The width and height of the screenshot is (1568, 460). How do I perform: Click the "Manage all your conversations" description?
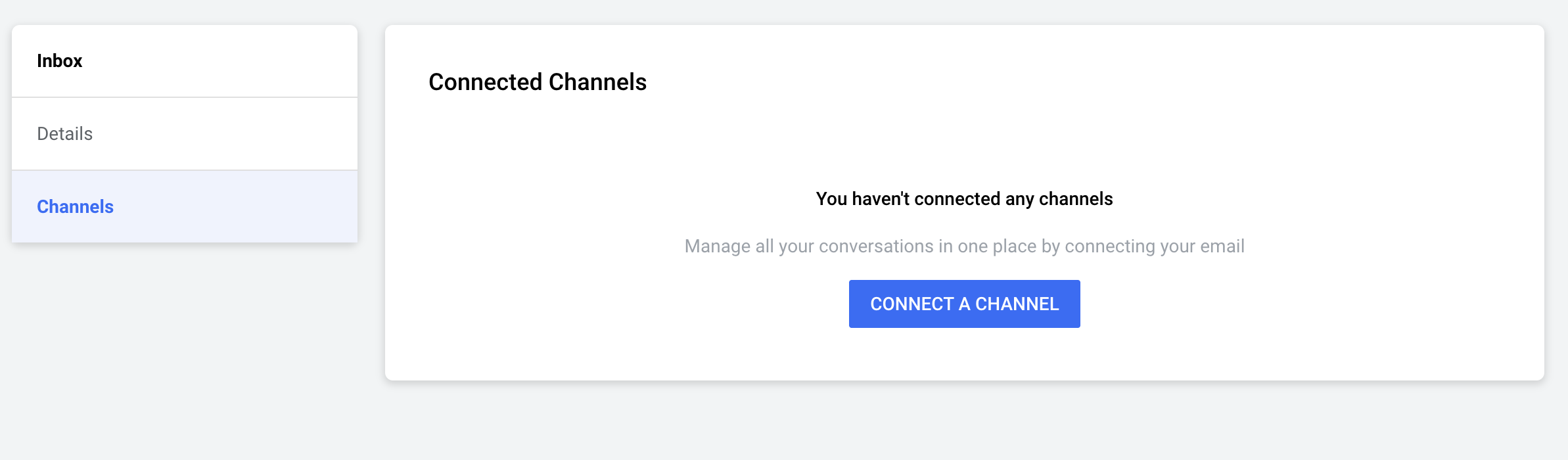tap(964, 246)
